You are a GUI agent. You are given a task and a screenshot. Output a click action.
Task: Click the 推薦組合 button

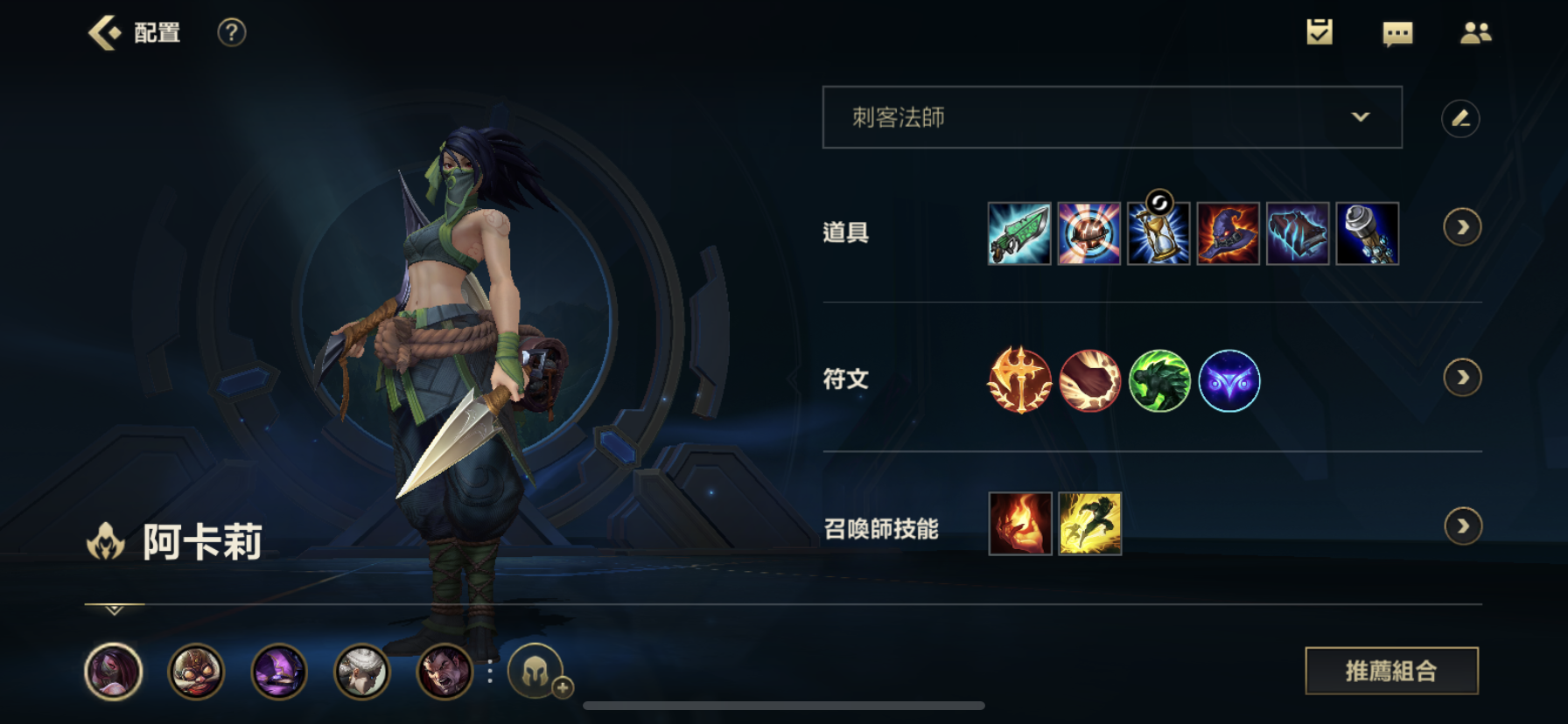click(x=1391, y=671)
